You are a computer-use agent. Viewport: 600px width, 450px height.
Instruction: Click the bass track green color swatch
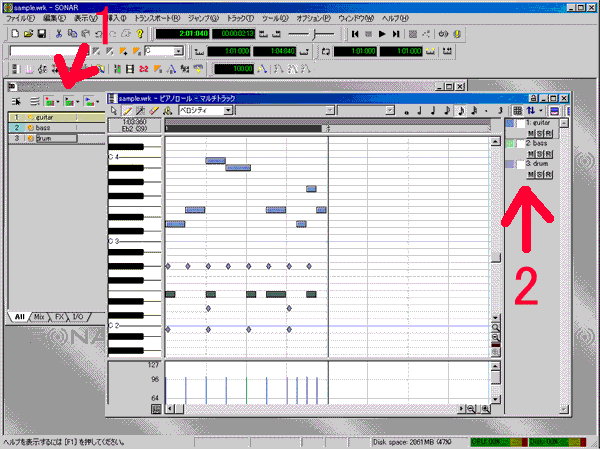pyautogui.click(x=510, y=144)
